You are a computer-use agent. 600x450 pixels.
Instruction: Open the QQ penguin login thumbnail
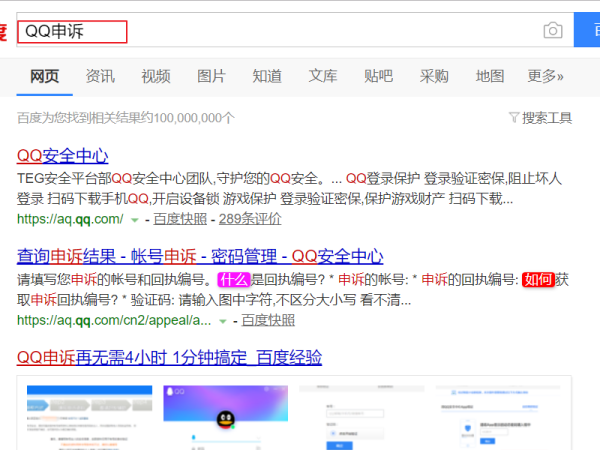[x=226, y=417]
